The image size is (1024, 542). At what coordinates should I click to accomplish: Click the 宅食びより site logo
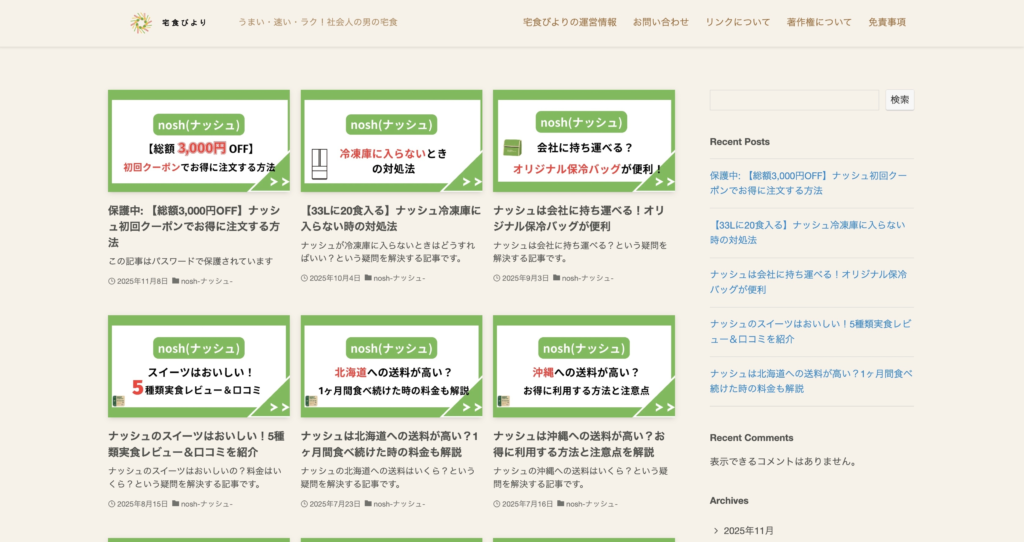[x=168, y=22]
